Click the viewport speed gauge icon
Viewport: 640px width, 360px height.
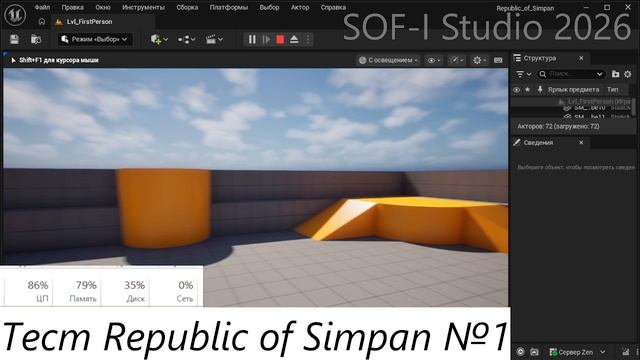click(454, 60)
